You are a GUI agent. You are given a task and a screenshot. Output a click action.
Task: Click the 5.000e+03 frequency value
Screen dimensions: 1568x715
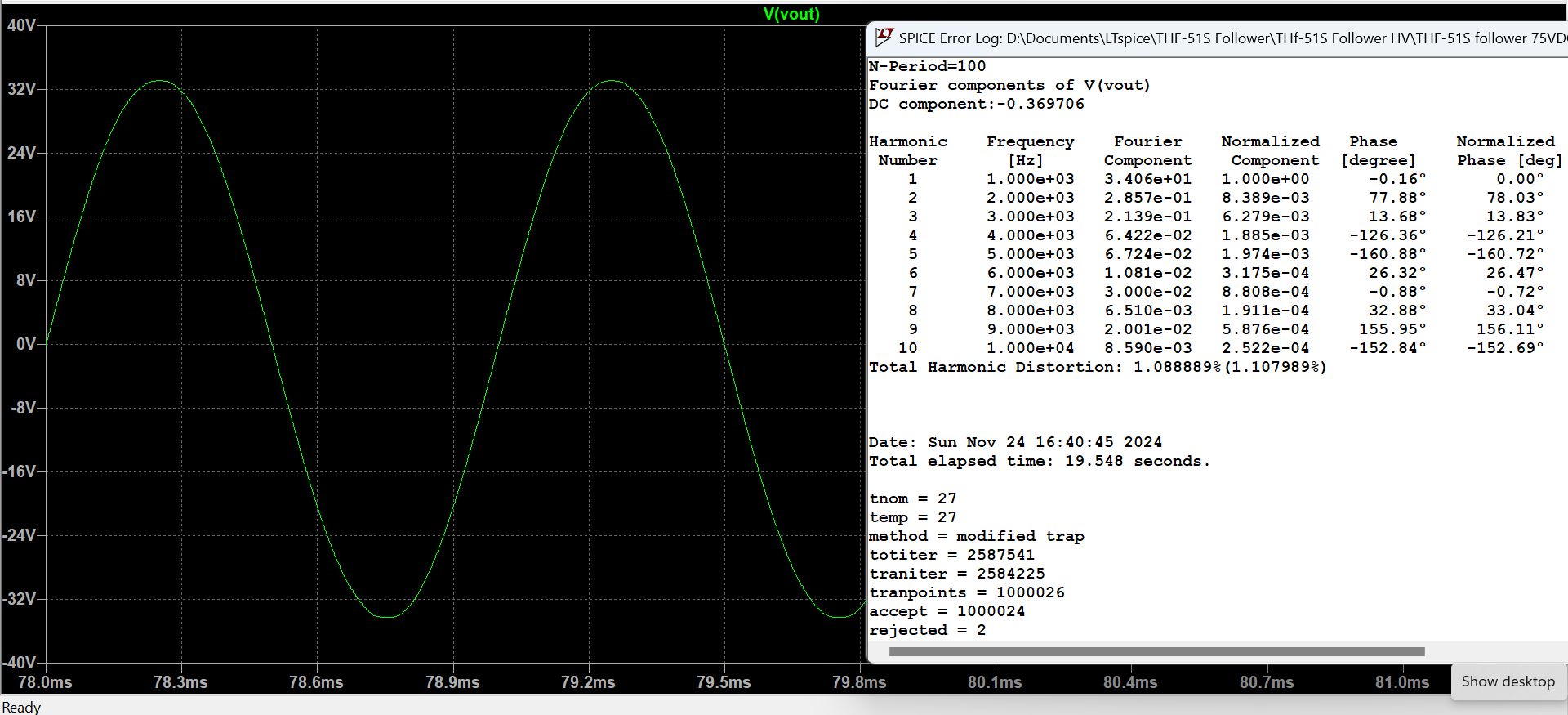[x=1031, y=254]
